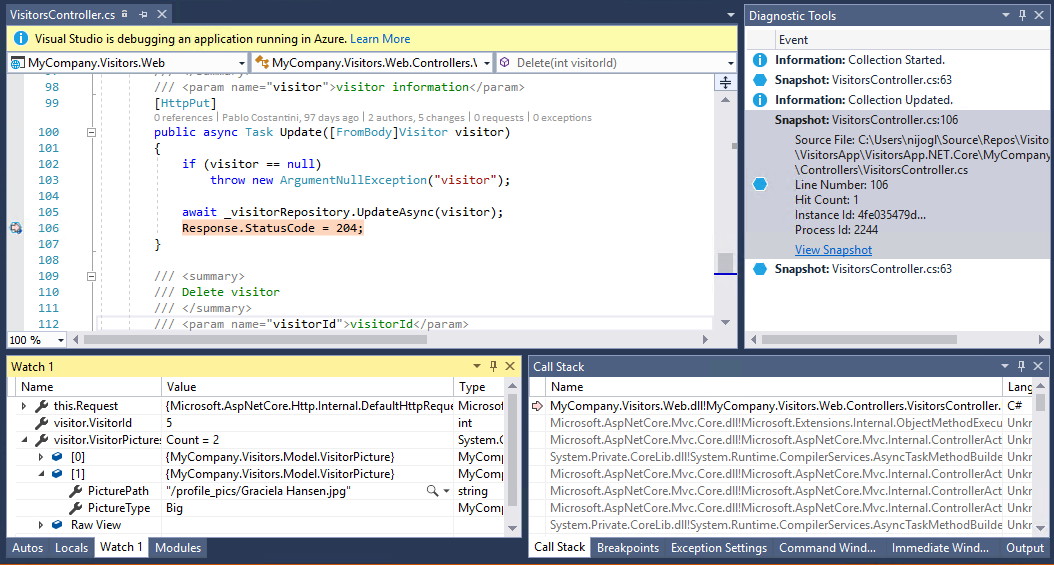
Task: Open the MyCompany.Visitors.Web project dropdown
Action: [241, 63]
